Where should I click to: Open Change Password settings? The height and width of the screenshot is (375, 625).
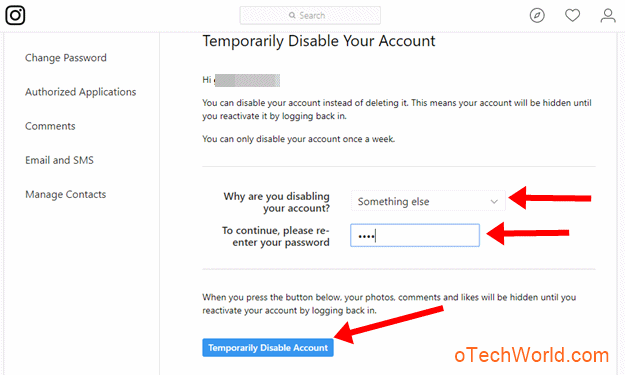66,58
